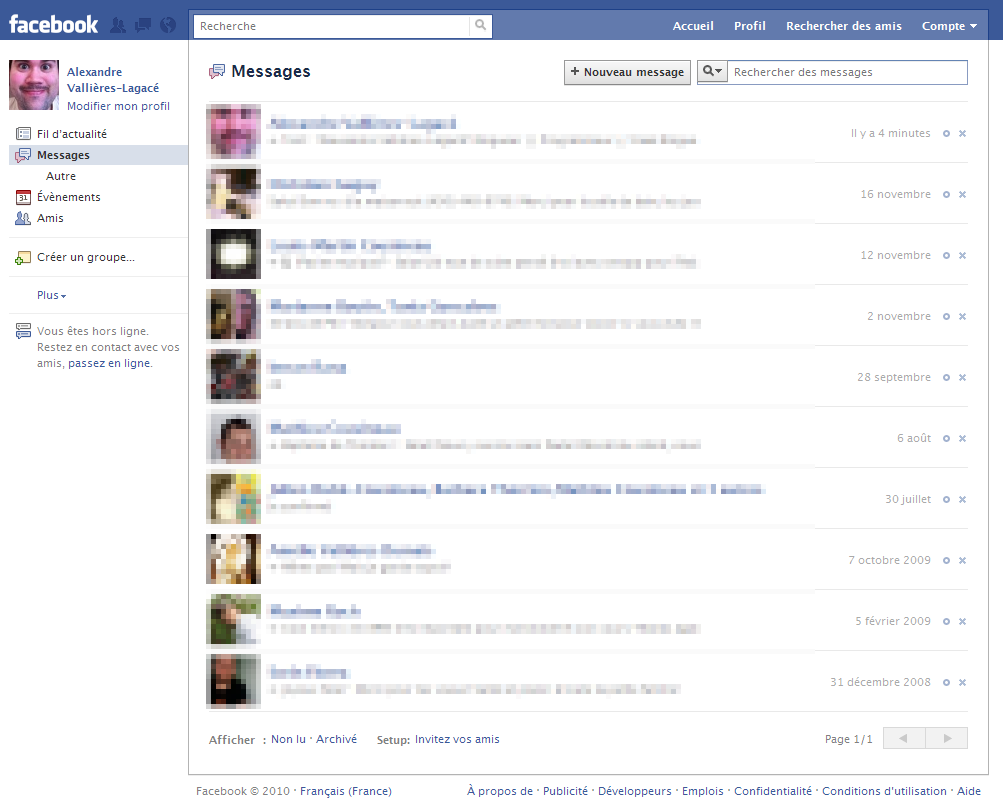
Task: Open Aide footer link
Action: pyautogui.click(x=968, y=791)
